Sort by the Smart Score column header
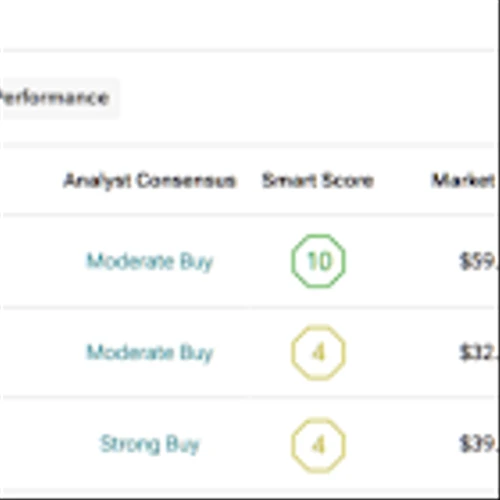Image resolution: width=500 pixels, height=500 pixels. (318, 181)
